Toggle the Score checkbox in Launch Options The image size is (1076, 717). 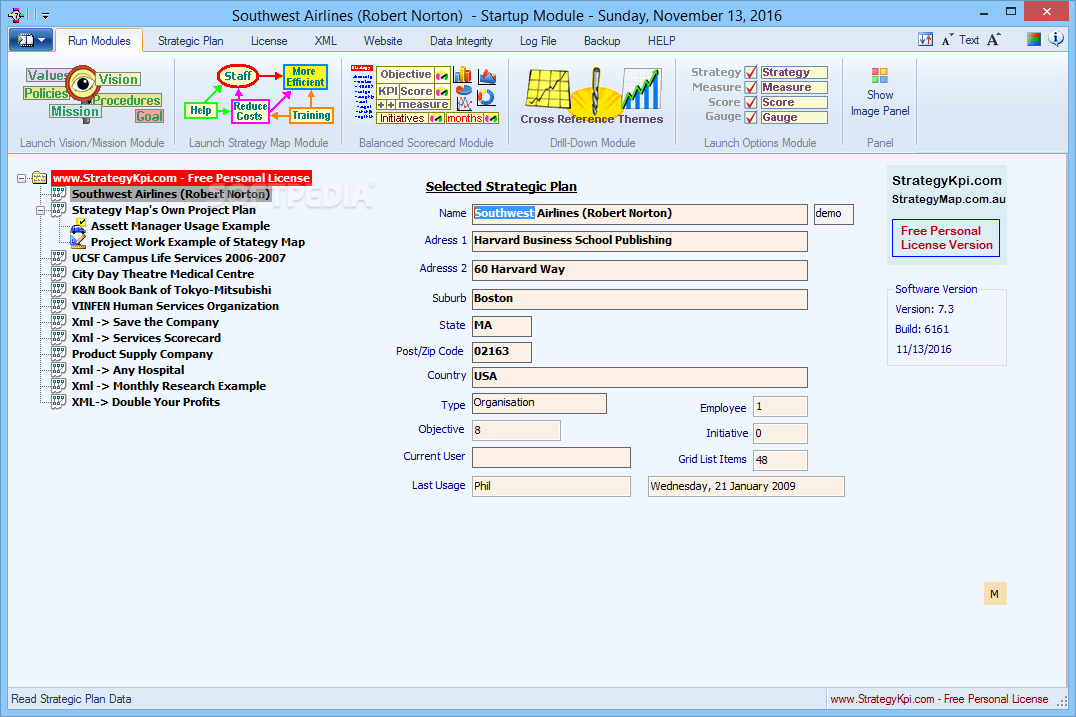tap(751, 102)
